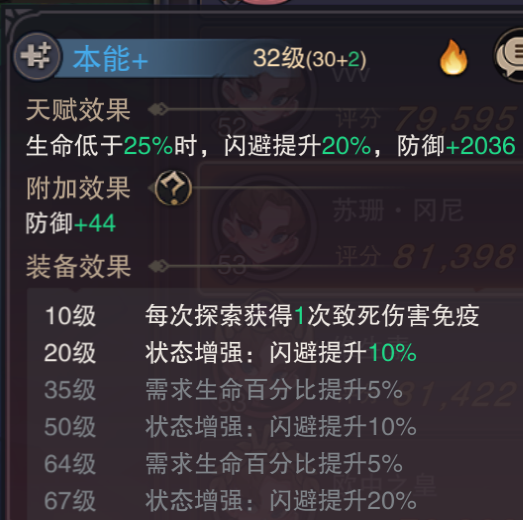The image size is (523, 520).
Task: Click the flame icon near level text
Action: 453,57
